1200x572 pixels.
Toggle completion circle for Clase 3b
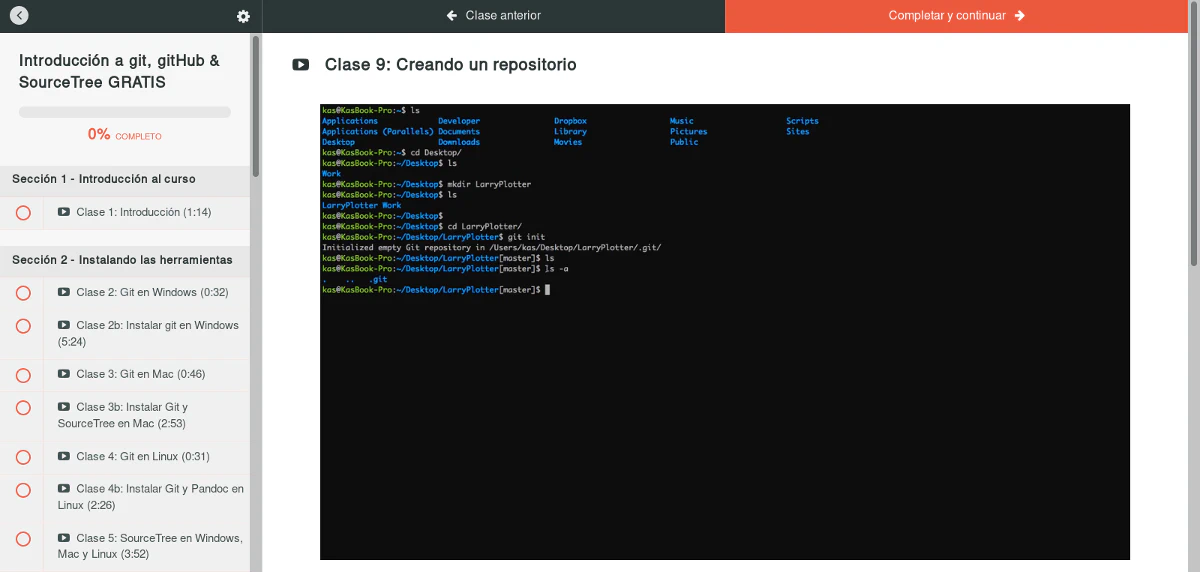pyautogui.click(x=24, y=408)
